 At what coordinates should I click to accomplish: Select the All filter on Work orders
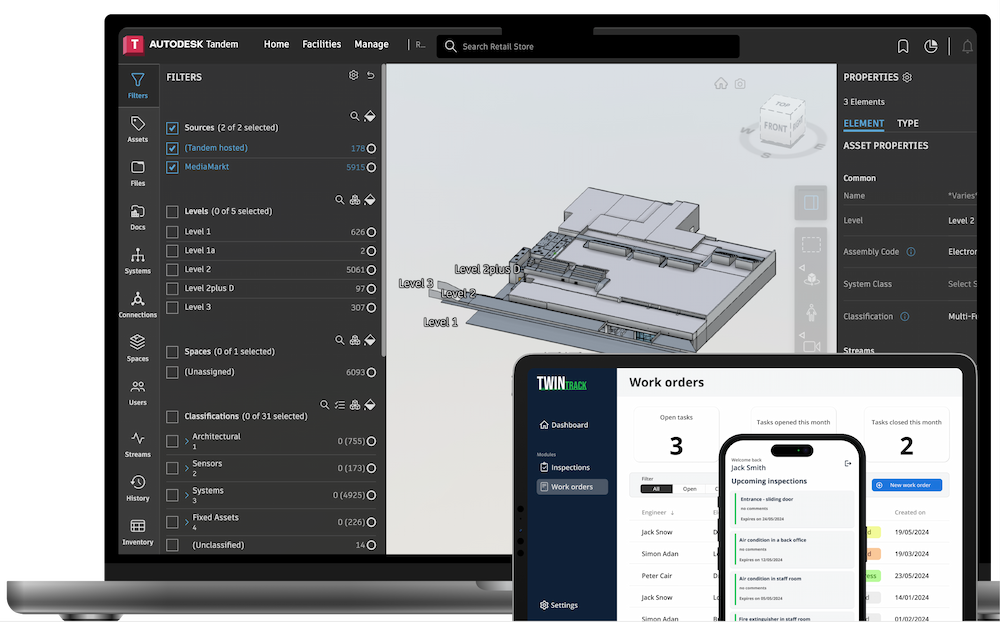656,489
